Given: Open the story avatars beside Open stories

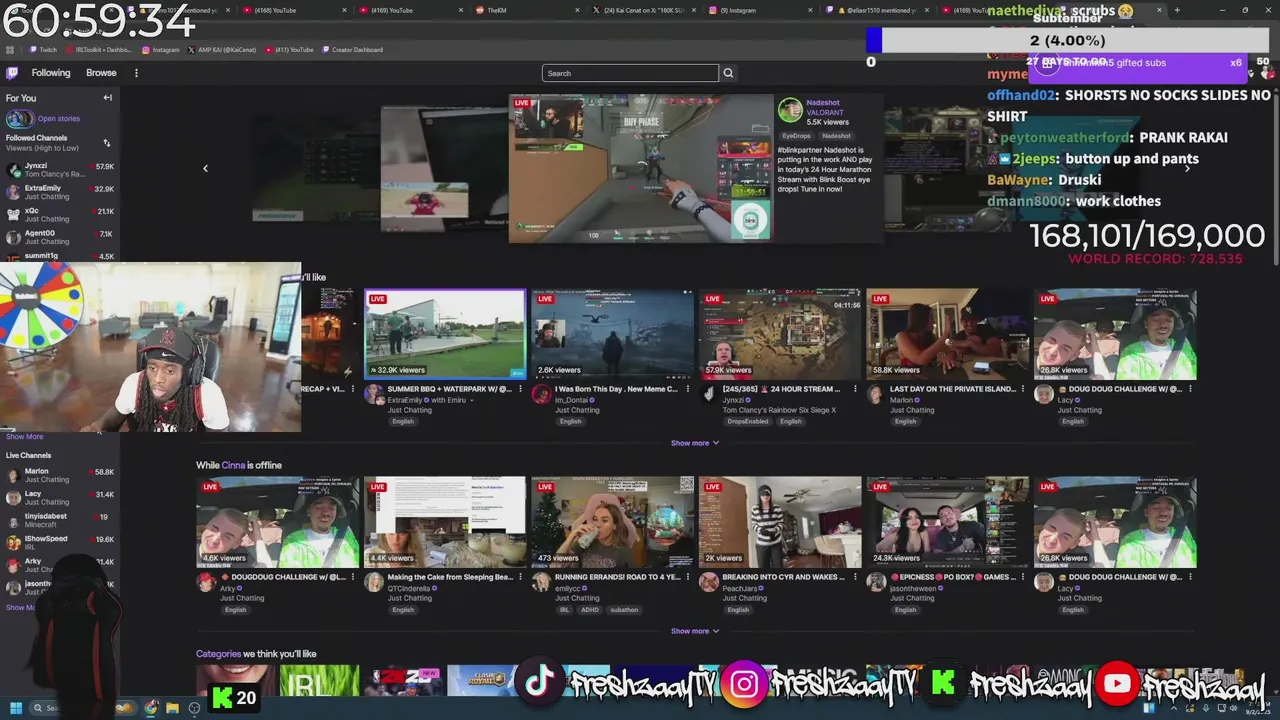Looking at the screenshot, I should [20, 118].
